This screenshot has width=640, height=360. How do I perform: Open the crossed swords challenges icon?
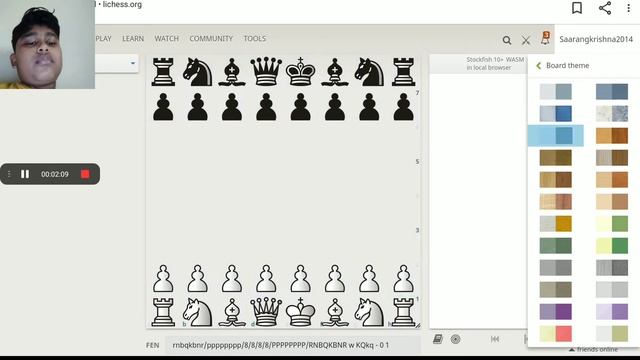point(526,40)
